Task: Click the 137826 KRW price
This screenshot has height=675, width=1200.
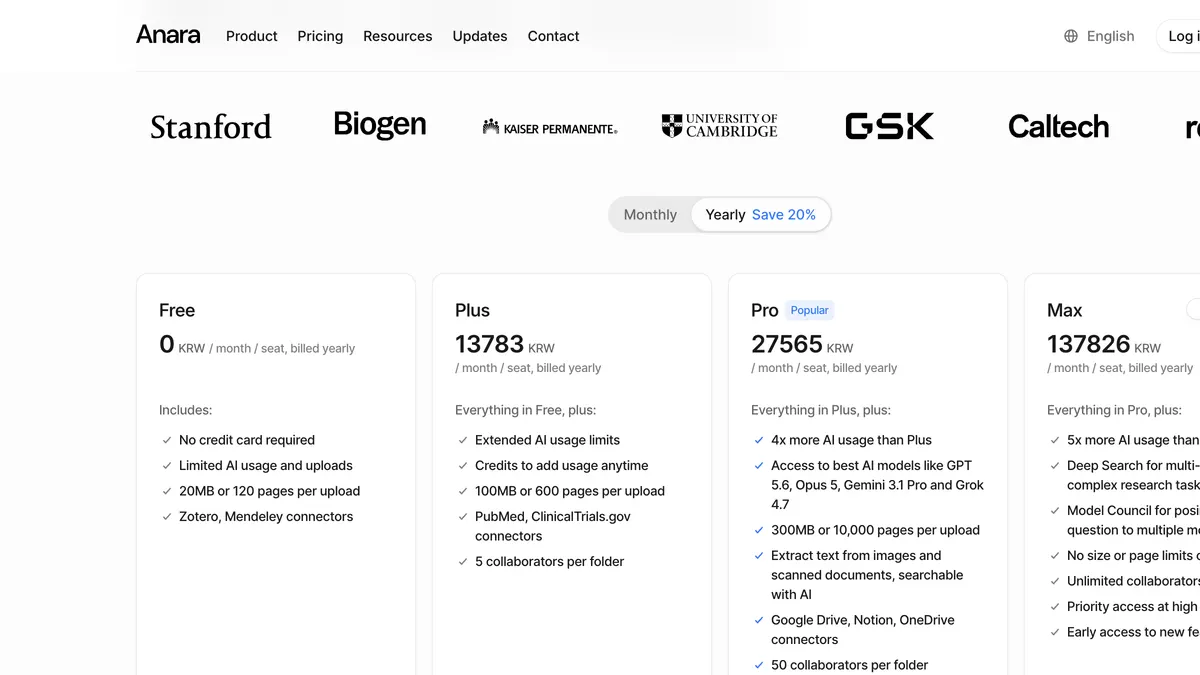Action: (x=1104, y=344)
